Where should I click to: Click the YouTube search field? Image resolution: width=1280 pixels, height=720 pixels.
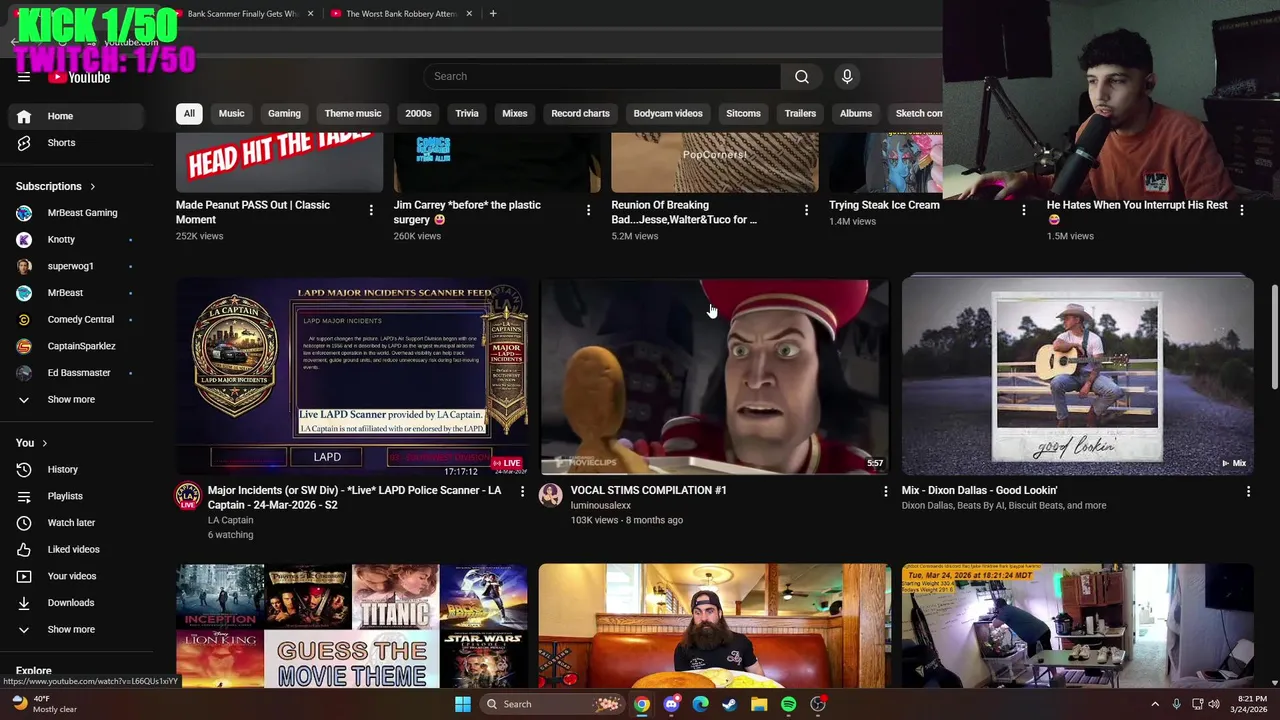pos(602,76)
